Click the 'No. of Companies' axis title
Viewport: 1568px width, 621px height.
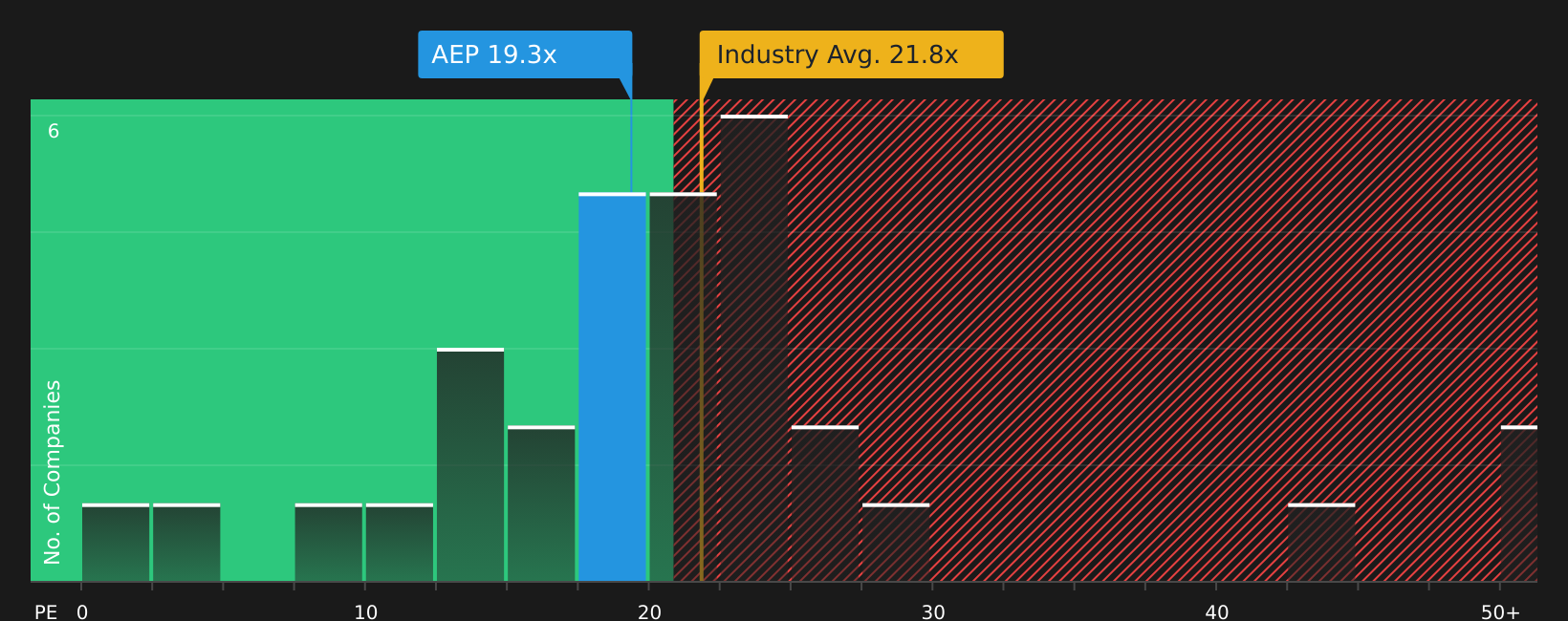pyautogui.click(x=53, y=472)
